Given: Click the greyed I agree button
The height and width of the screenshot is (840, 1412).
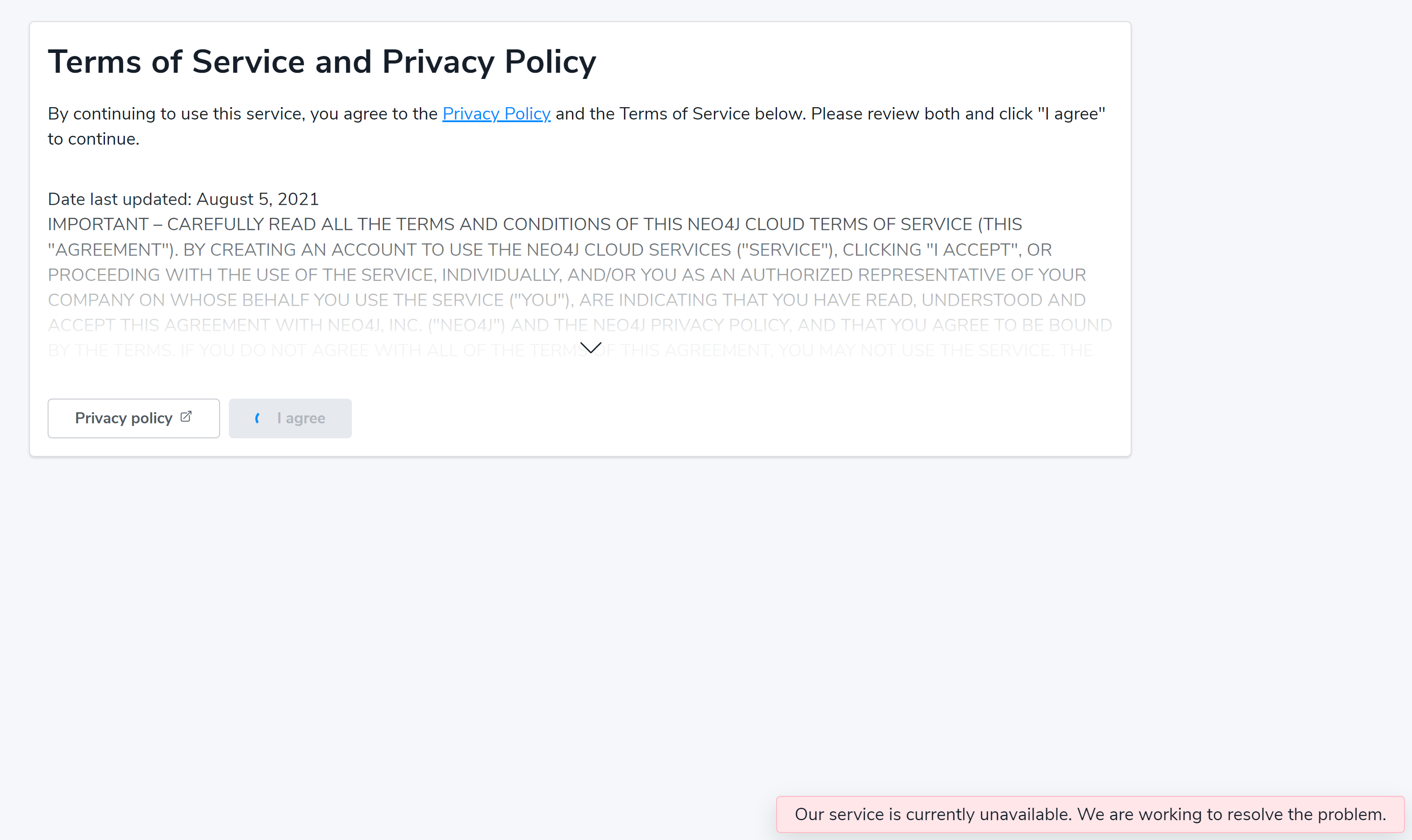Looking at the screenshot, I should click(290, 418).
